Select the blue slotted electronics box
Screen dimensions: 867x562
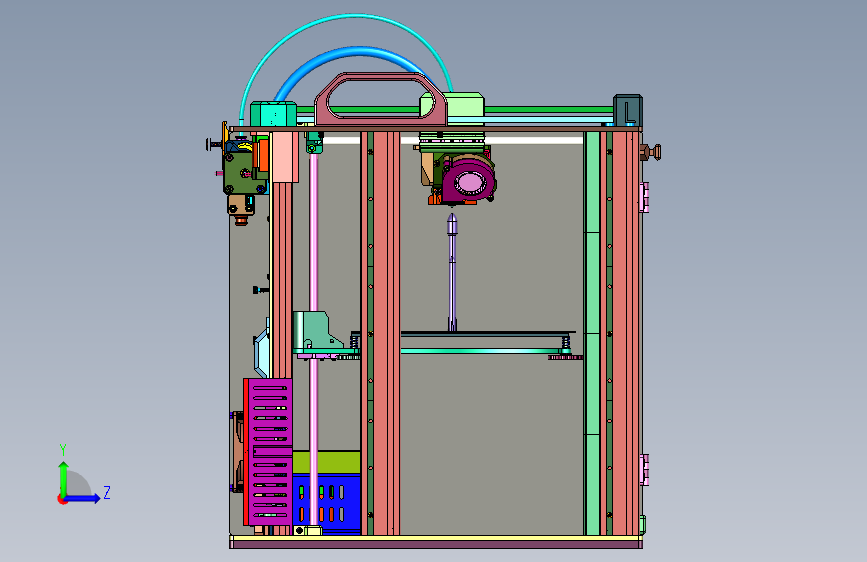point(326,502)
